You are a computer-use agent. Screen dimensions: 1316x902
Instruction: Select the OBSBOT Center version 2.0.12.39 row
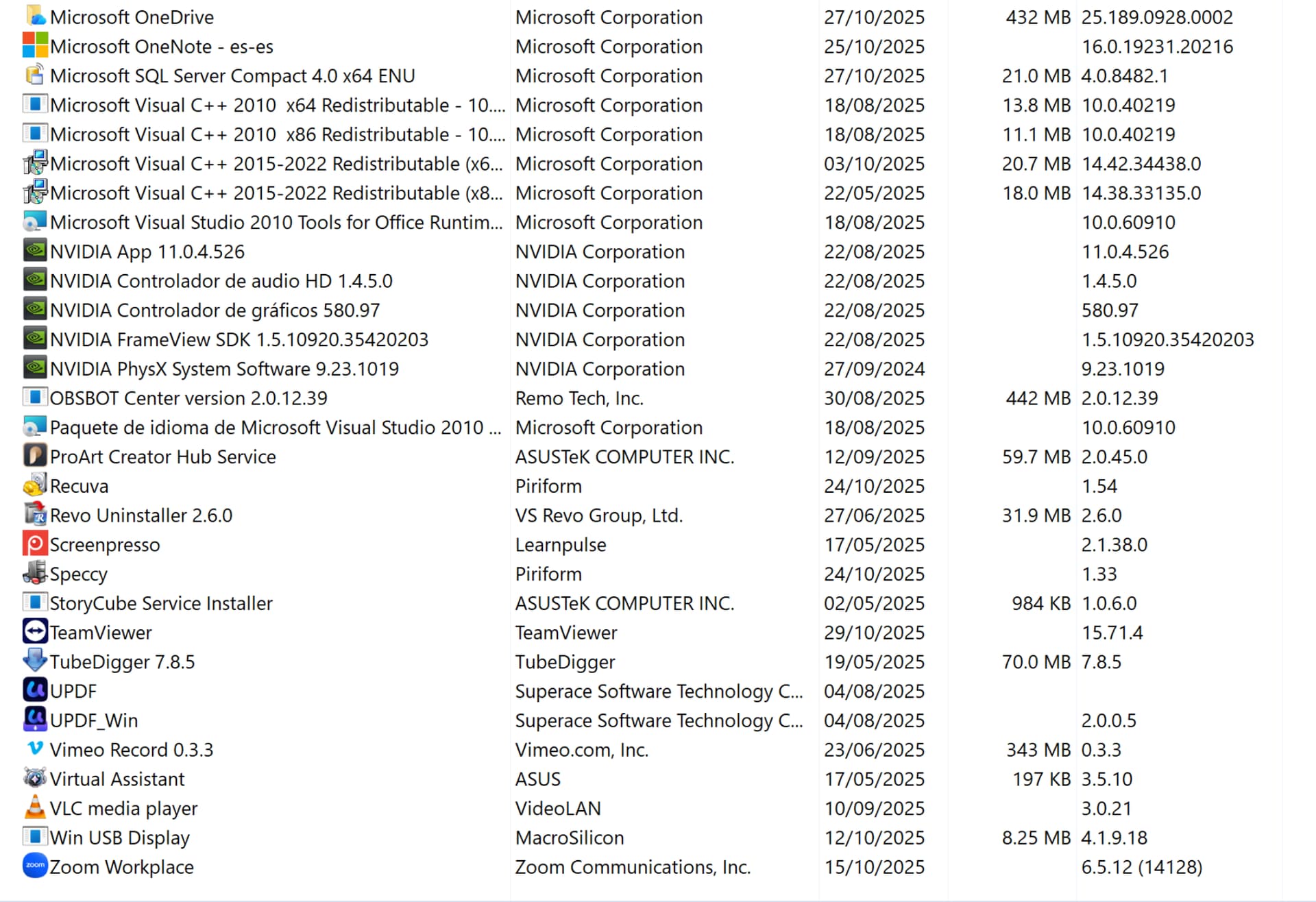[x=188, y=398]
